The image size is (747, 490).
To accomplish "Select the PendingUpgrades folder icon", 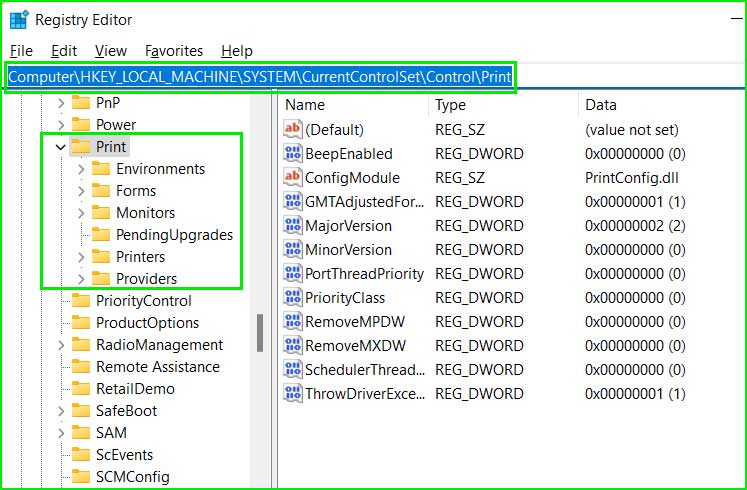I will pos(101,235).
